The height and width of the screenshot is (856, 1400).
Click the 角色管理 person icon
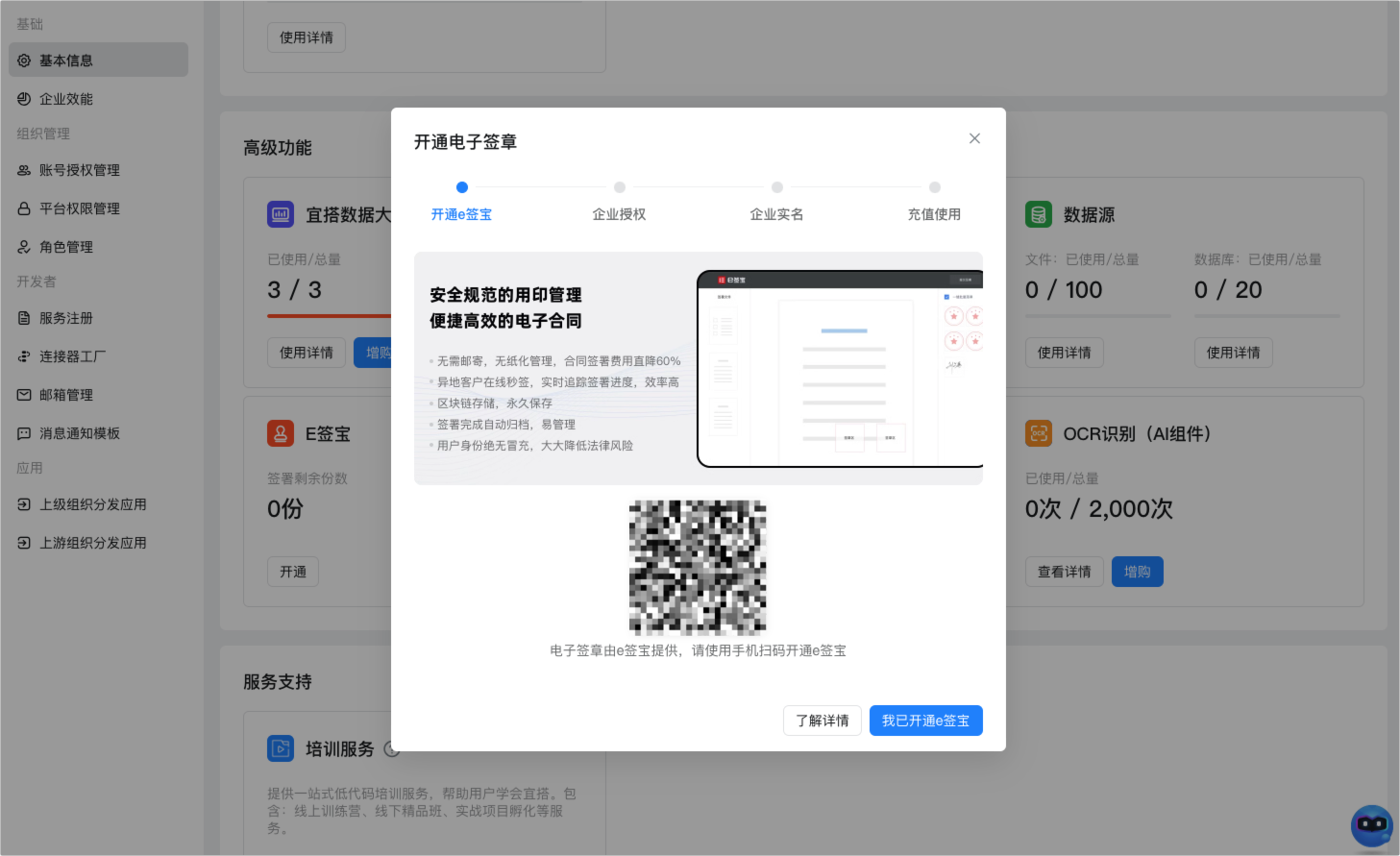tap(24, 246)
